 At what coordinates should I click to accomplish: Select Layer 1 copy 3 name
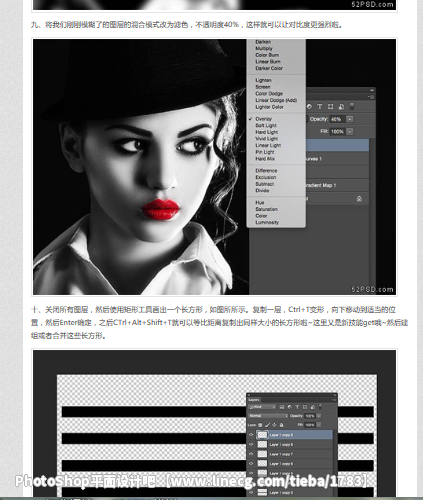[281, 493]
